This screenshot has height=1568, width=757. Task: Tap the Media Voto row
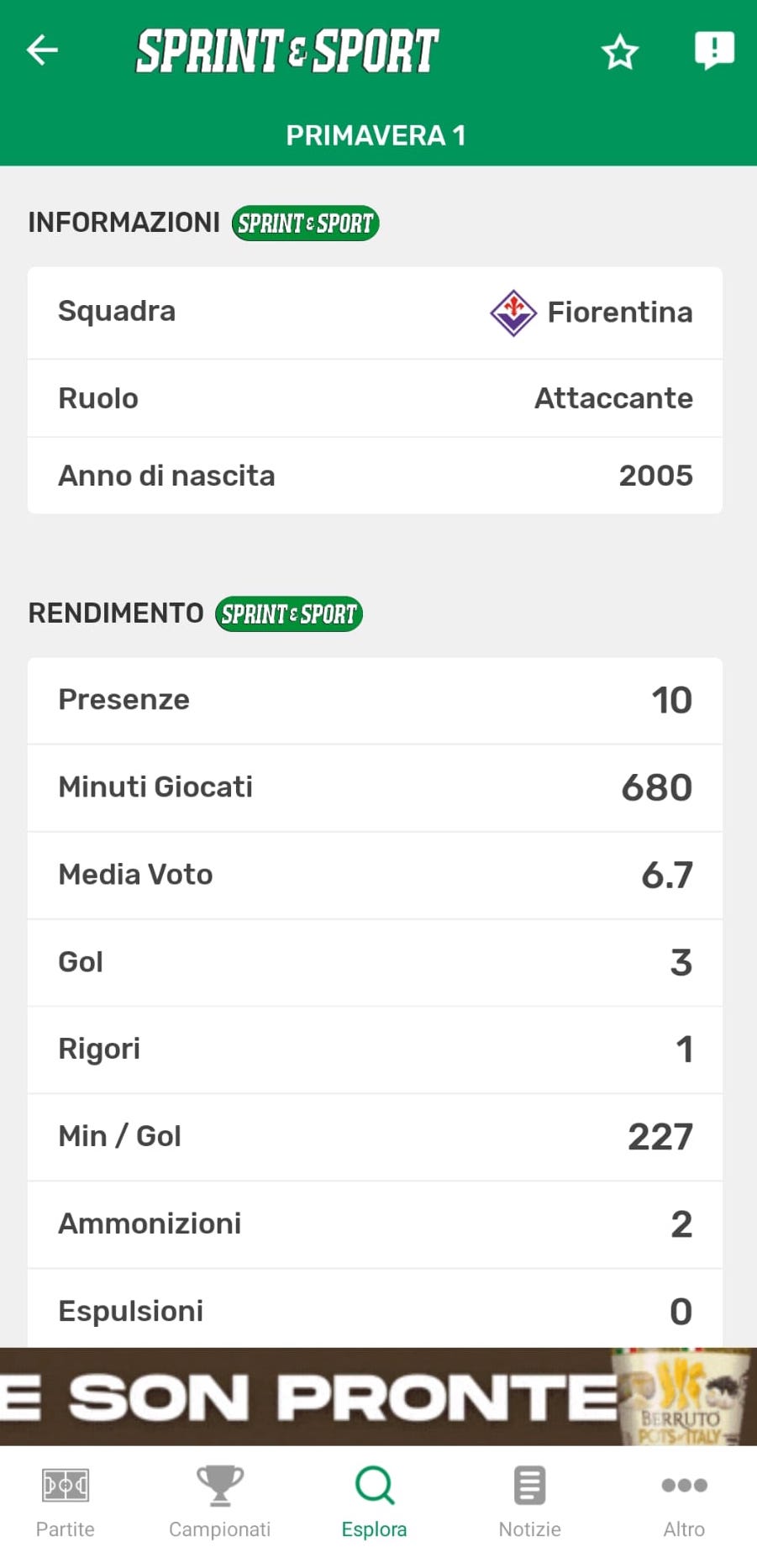(375, 876)
